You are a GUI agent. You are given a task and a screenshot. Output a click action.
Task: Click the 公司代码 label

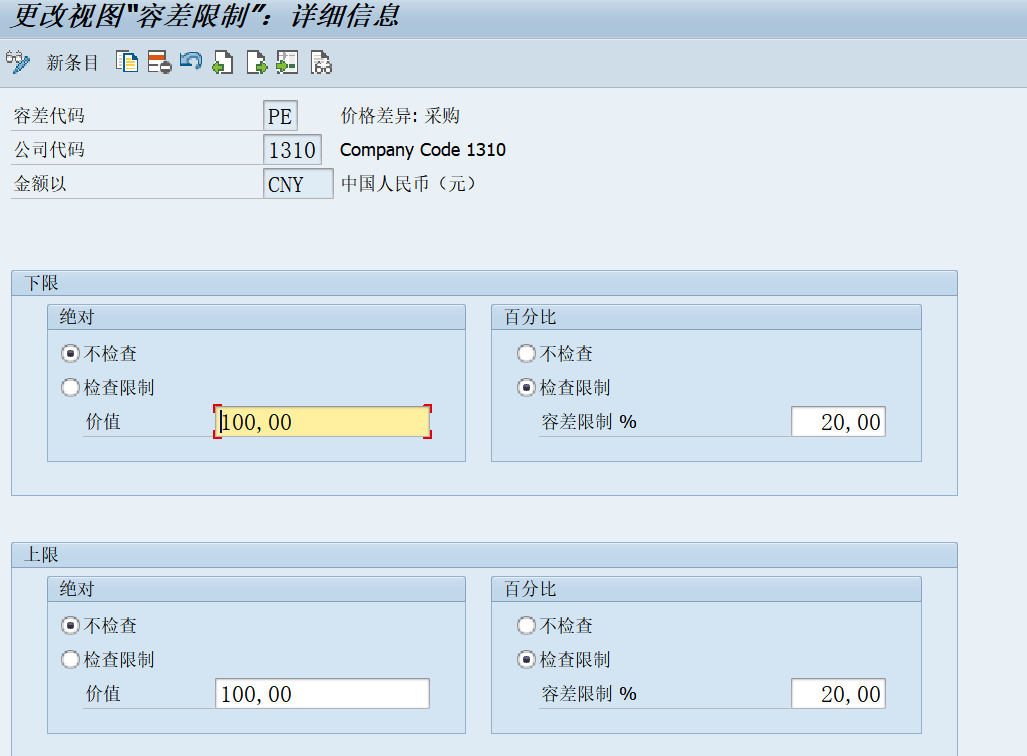tap(50, 150)
